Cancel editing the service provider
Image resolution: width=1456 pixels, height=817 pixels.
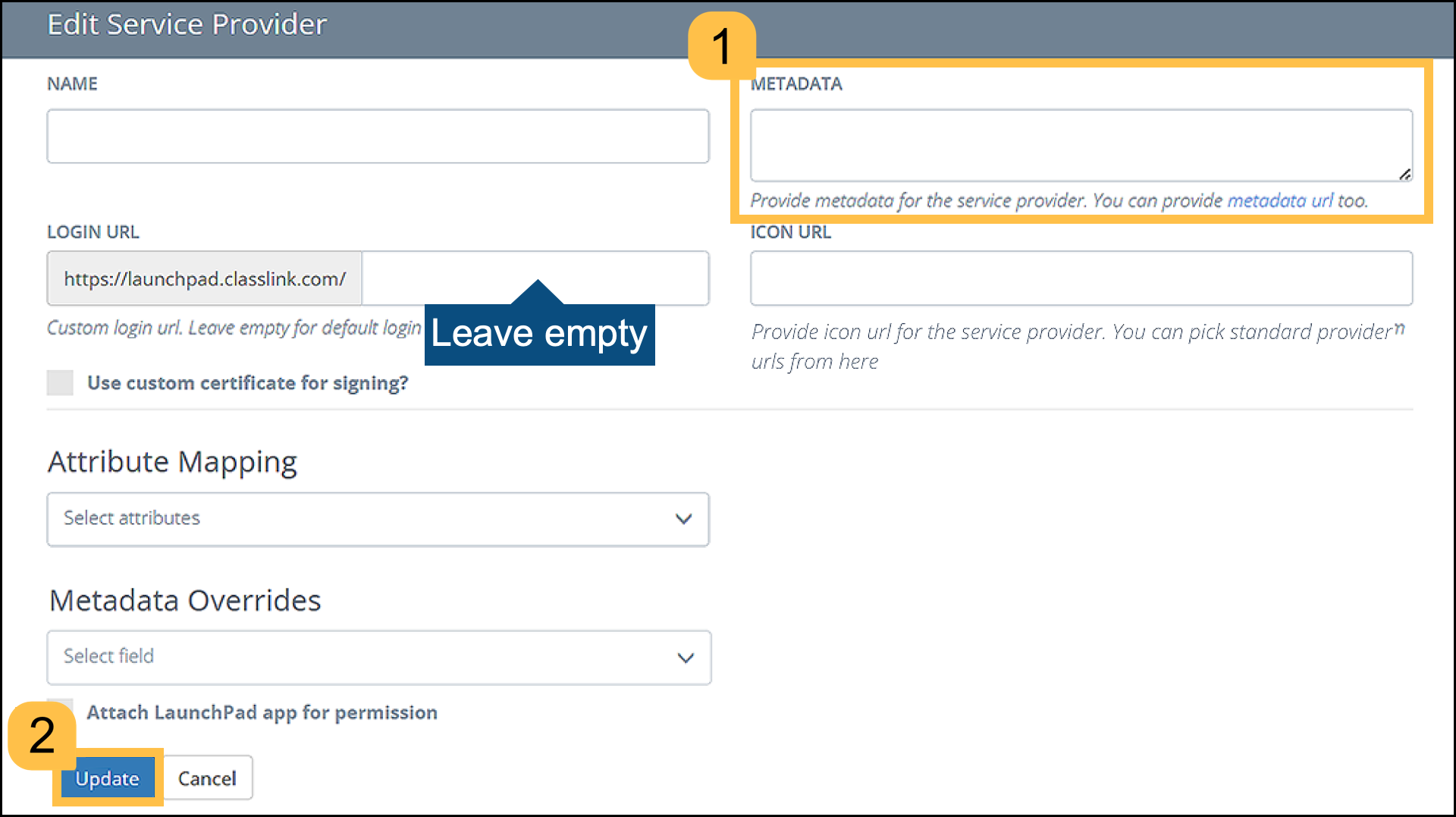tap(206, 778)
